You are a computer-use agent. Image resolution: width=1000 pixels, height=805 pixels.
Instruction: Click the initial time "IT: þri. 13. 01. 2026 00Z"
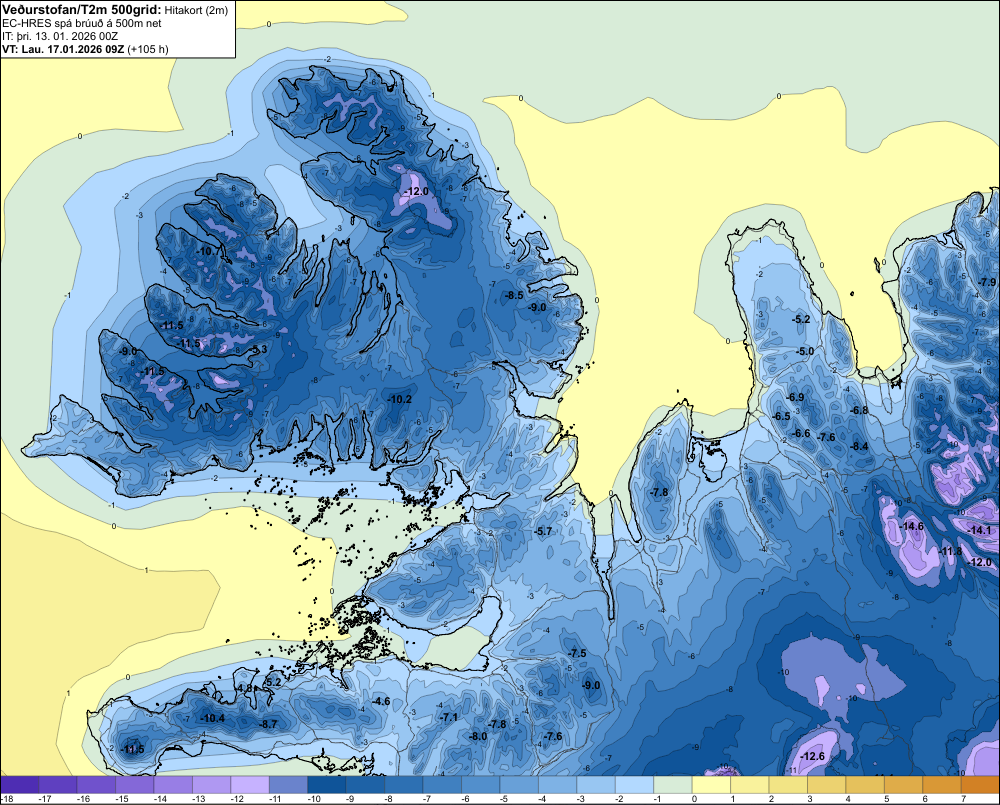[x=60, y=36]
